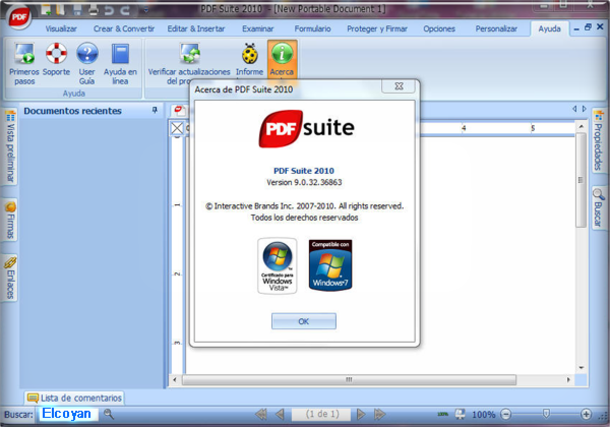Go to next page arrow
This screenshot has width=610, height=427.
[x=361, y=414]
